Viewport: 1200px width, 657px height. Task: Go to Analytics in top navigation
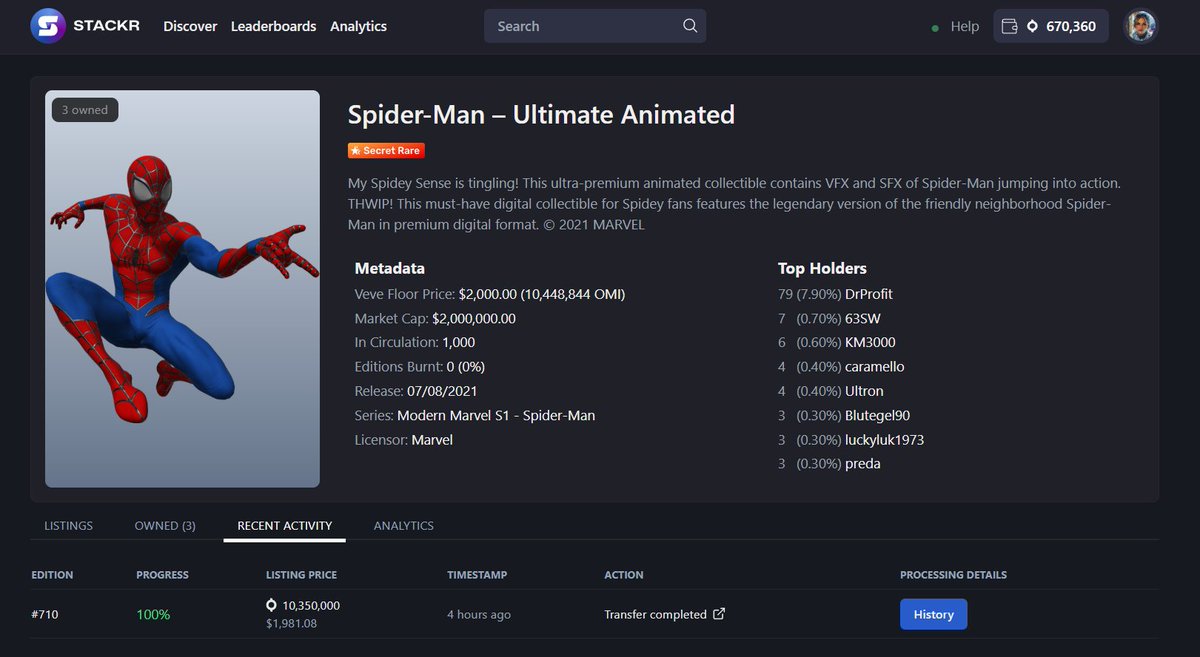pyautogui.click(x=358, y=26)
